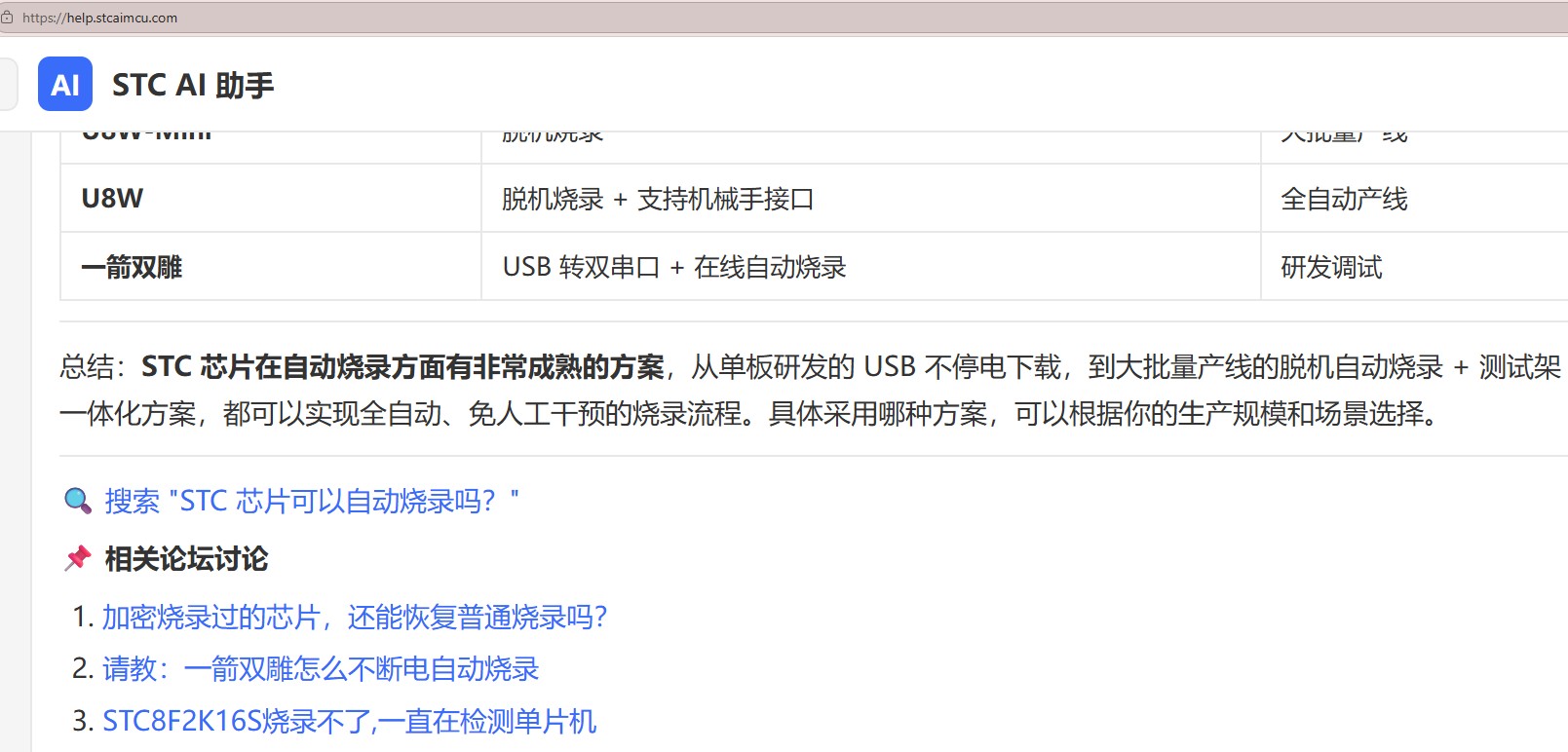Click the blue AI logo icon
The height and width of the screenshot is (752, 1568).
[65, 85]
